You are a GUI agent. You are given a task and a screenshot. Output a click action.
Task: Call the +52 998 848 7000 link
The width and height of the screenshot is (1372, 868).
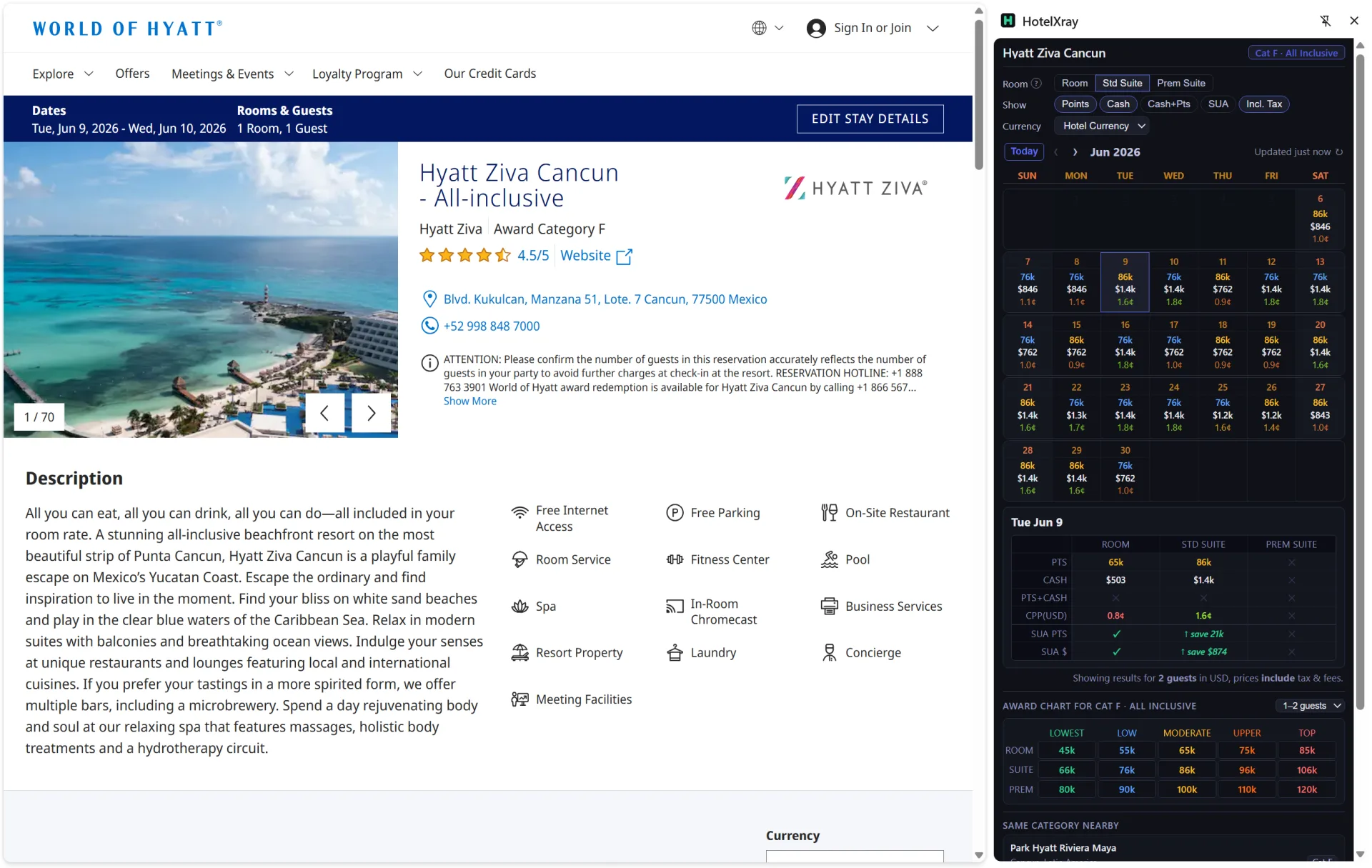click(x=491, y=326)
